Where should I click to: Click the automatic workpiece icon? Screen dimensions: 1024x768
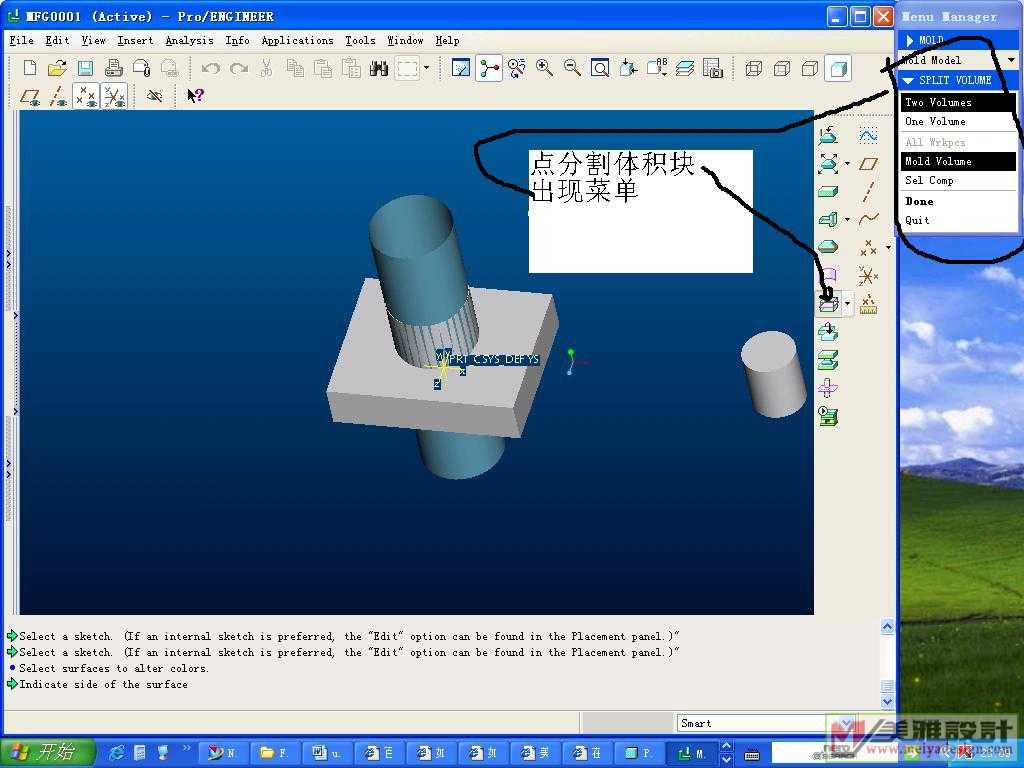pos(828,191)
